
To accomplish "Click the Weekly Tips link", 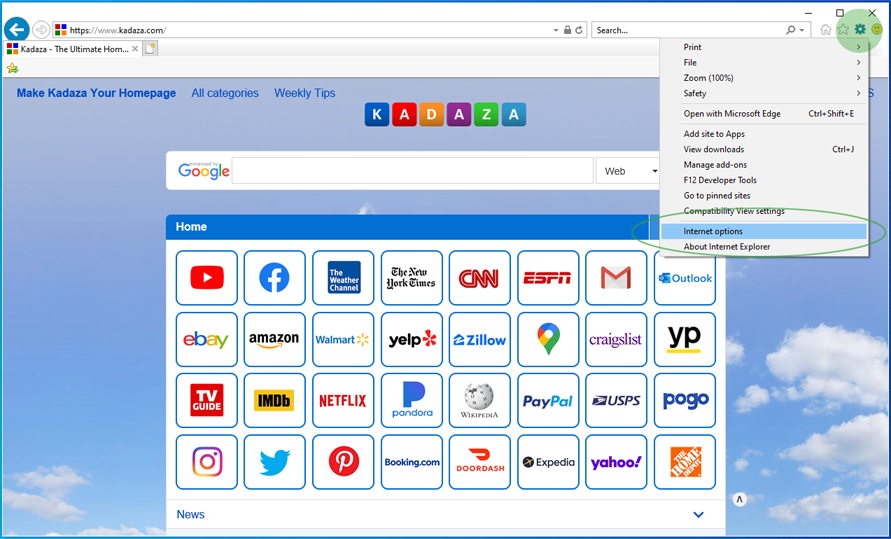I will (x=305, y=93).
